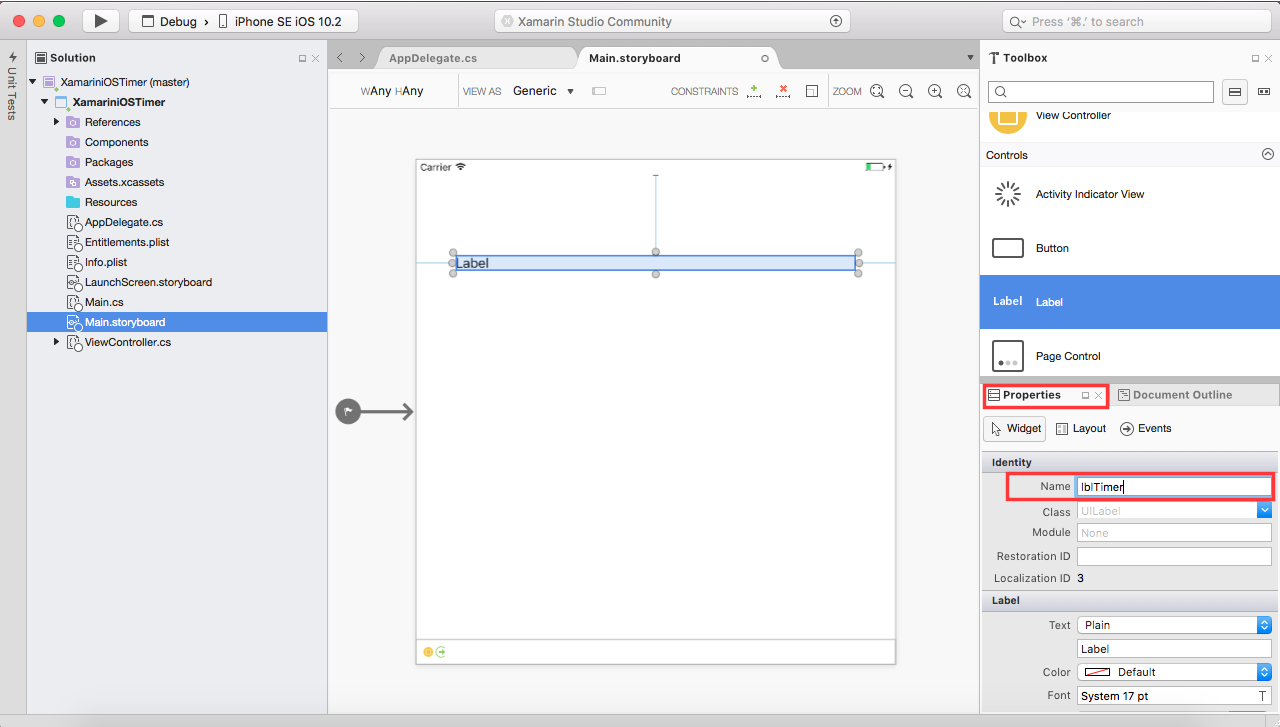Select the Events tab in Properties

point(1145,428)
